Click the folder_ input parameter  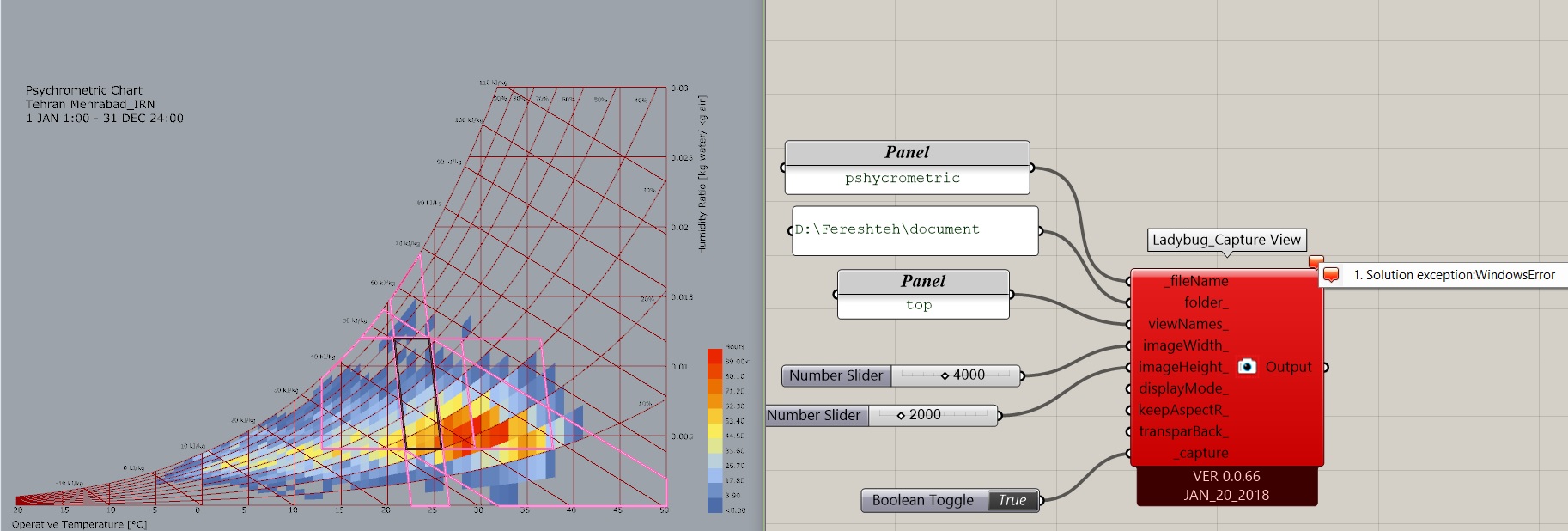tap(1206, 302)
